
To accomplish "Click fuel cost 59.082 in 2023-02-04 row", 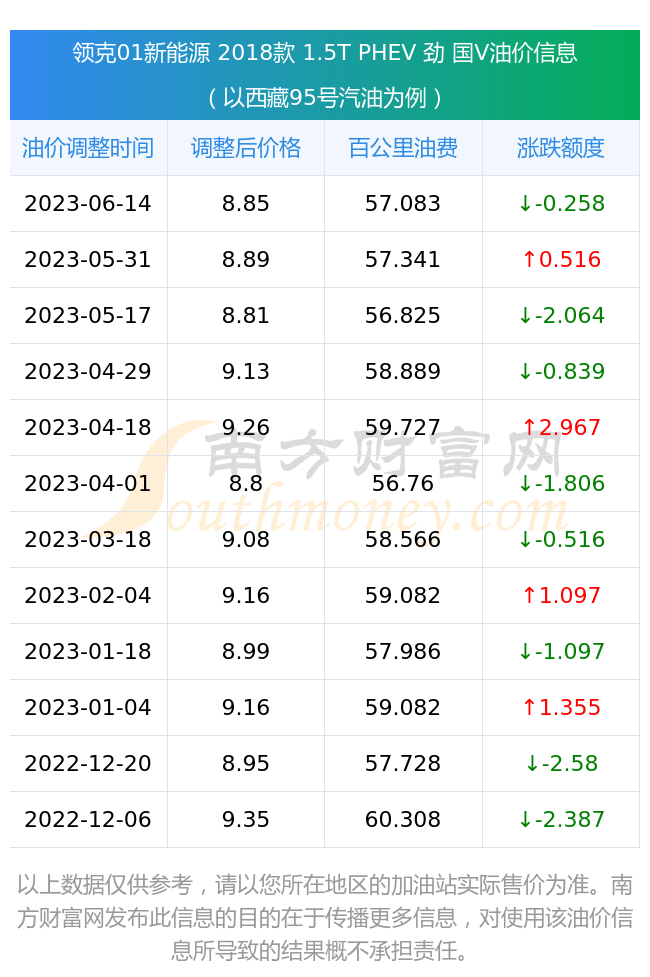I will coord(403,596).
